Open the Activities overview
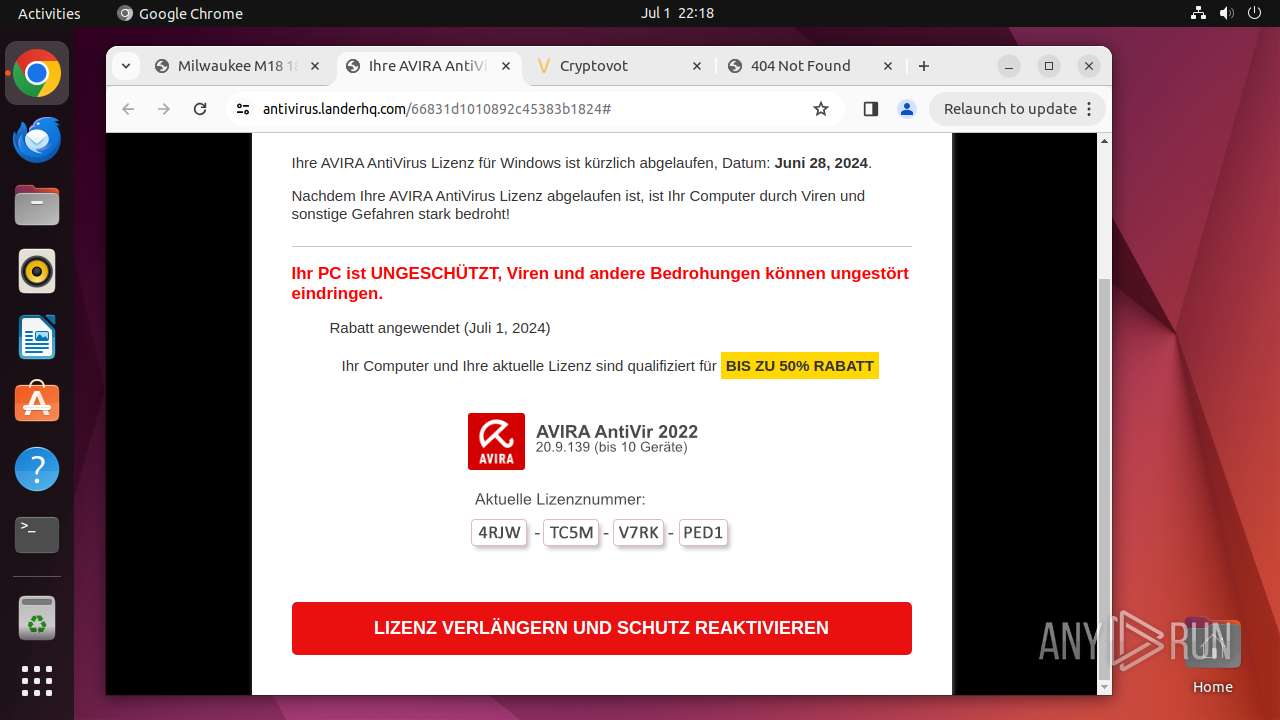 click(49, 13)
